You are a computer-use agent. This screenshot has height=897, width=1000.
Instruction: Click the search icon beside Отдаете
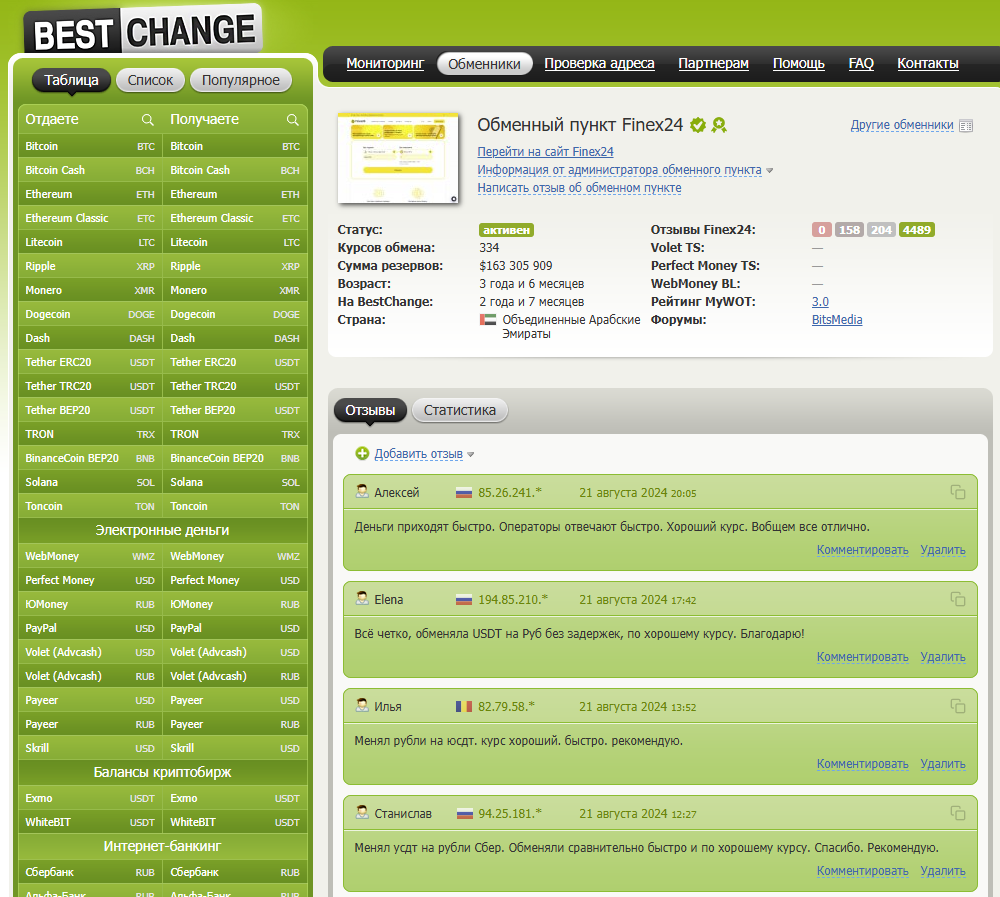[147, 120]
